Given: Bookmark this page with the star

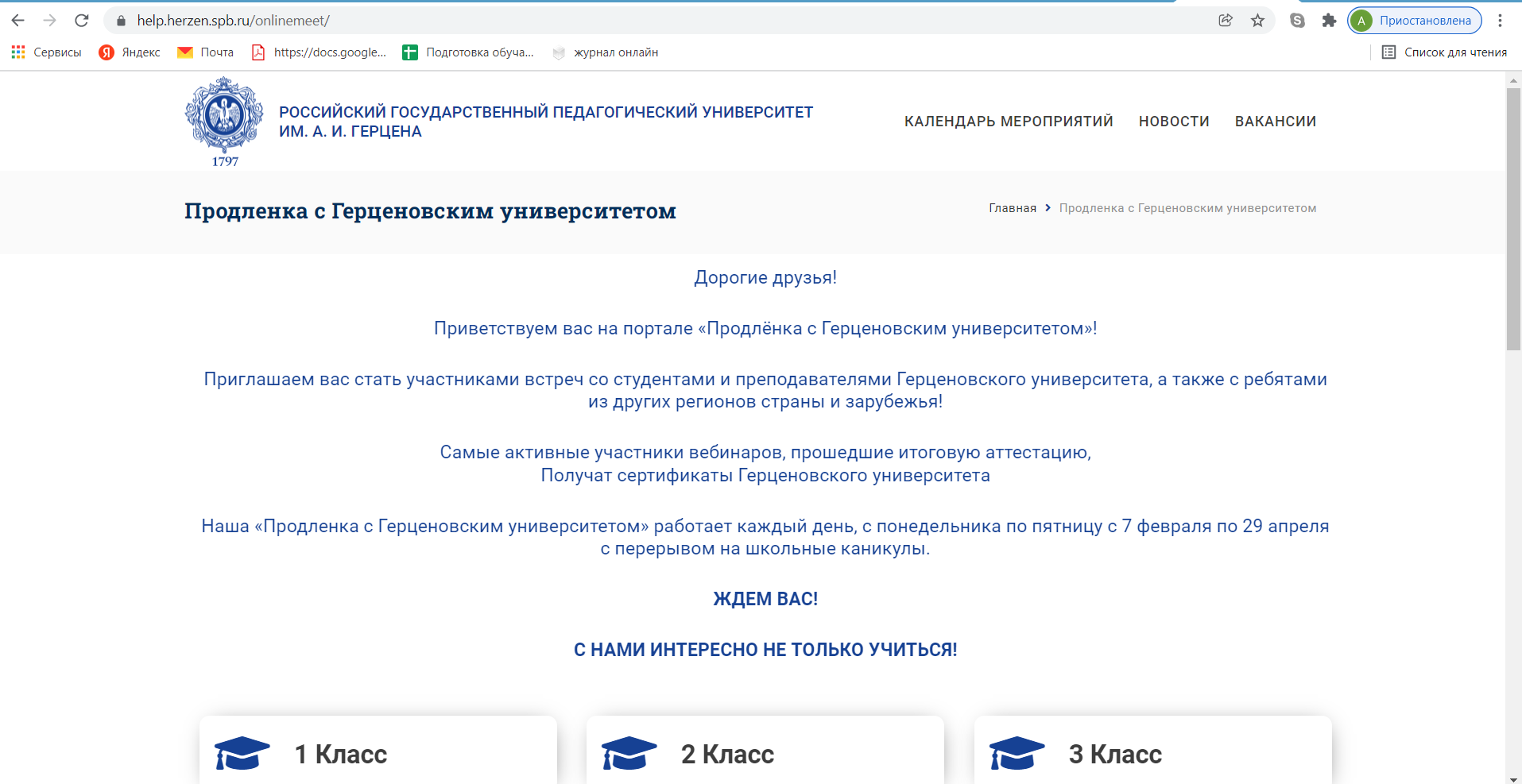Looking at the screenshot, I should [x=1257, y=21].
